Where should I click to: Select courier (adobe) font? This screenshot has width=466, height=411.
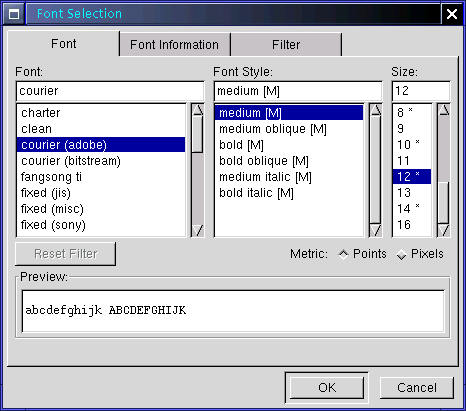101,145
